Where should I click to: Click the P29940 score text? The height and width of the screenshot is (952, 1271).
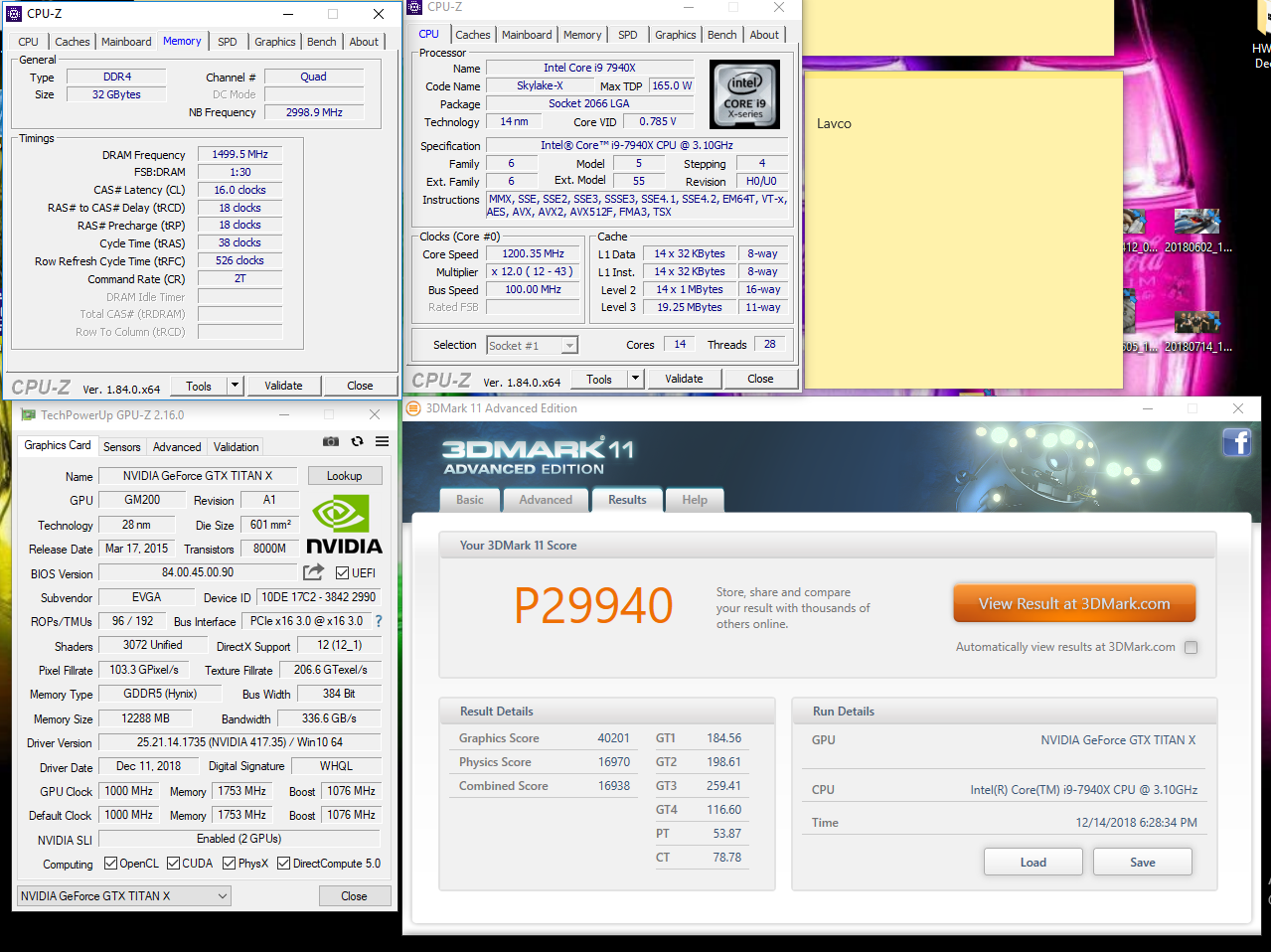click(593, 605)
